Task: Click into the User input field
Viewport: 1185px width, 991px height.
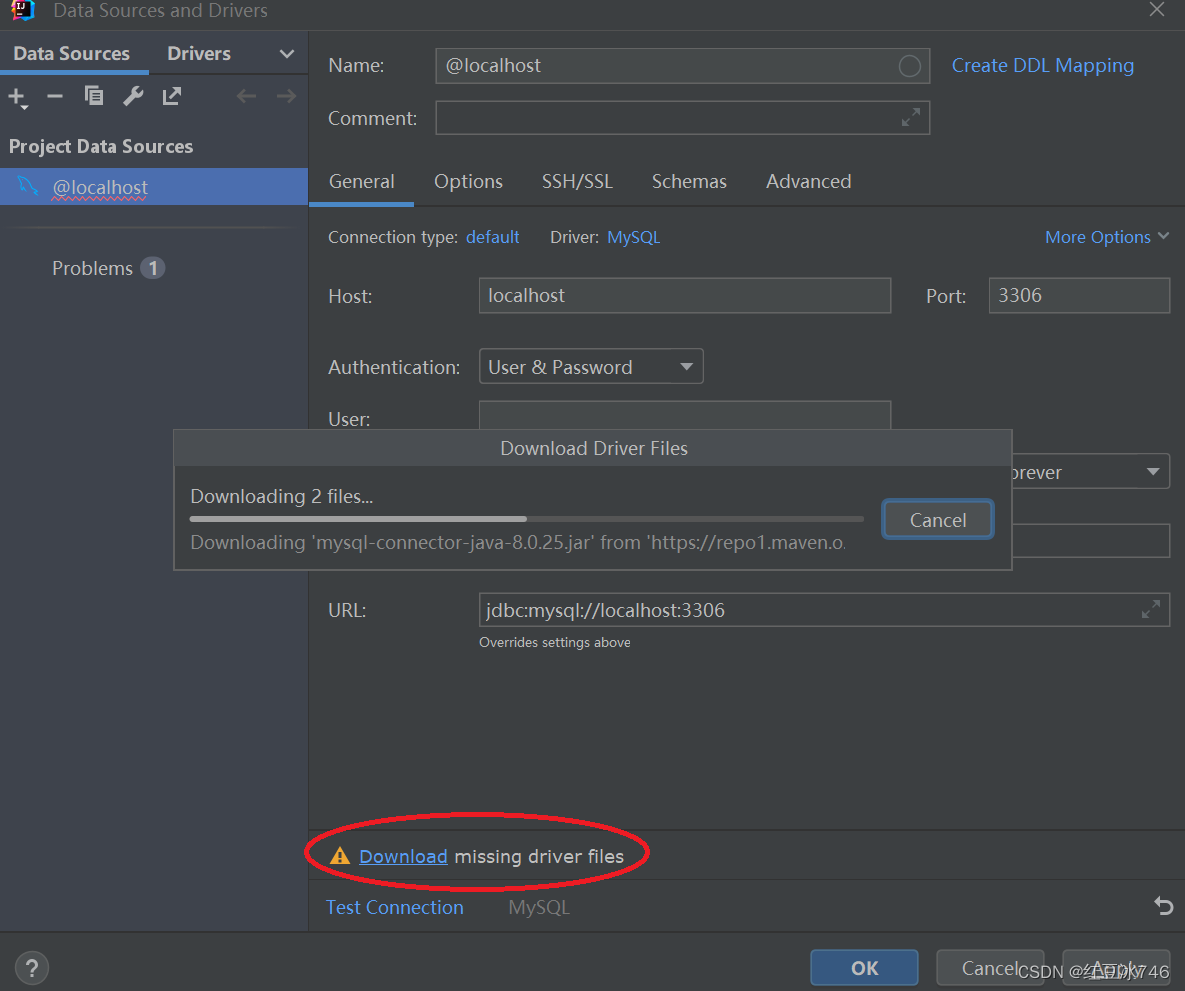Action: click(x=685, y=415)
